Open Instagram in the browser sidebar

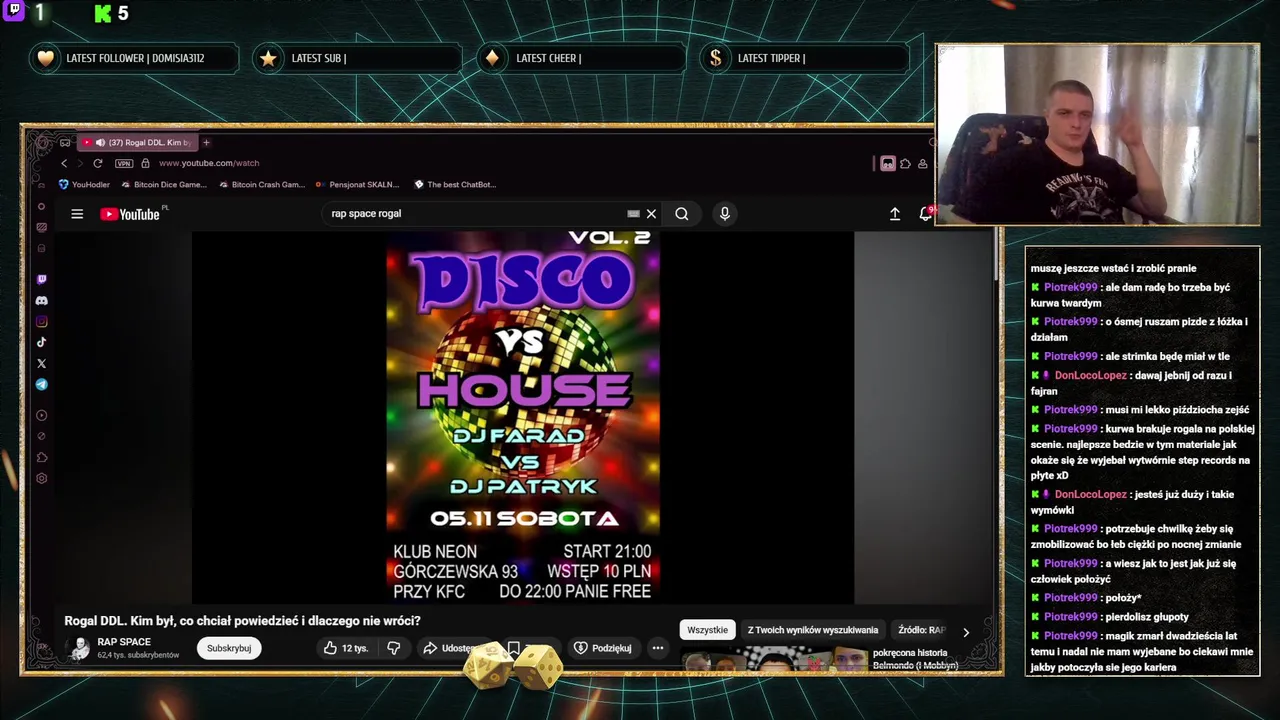[x=41, y=322]
